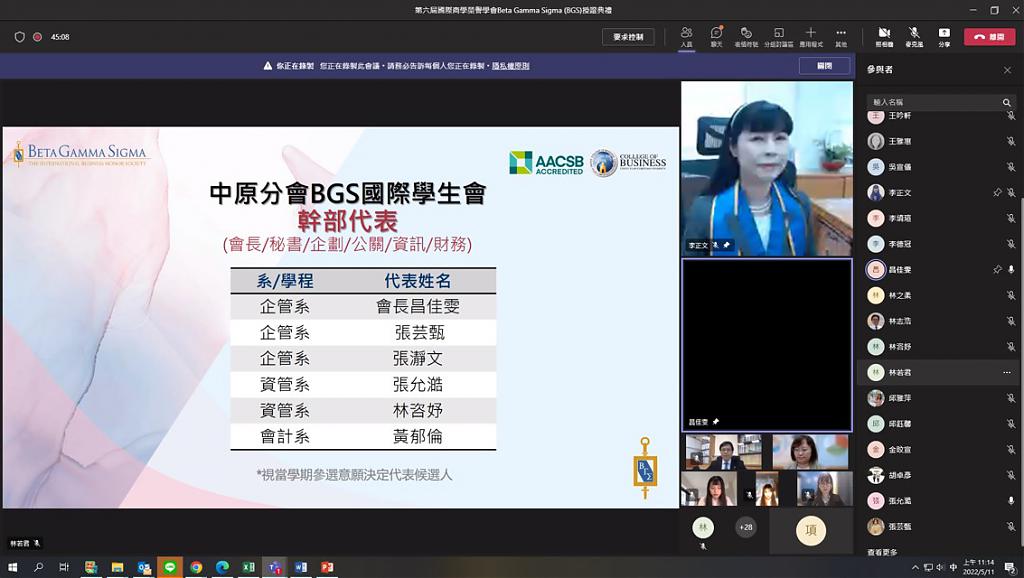Open LINE from the taskbar

pos(170,567)
